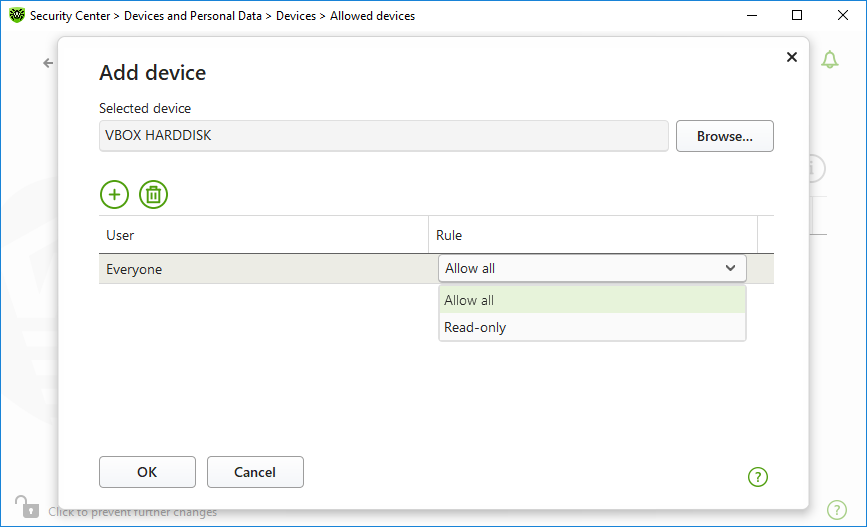The image size is (867, 527).
Task: Click the trash delete user icon
Action: (153, 195)
